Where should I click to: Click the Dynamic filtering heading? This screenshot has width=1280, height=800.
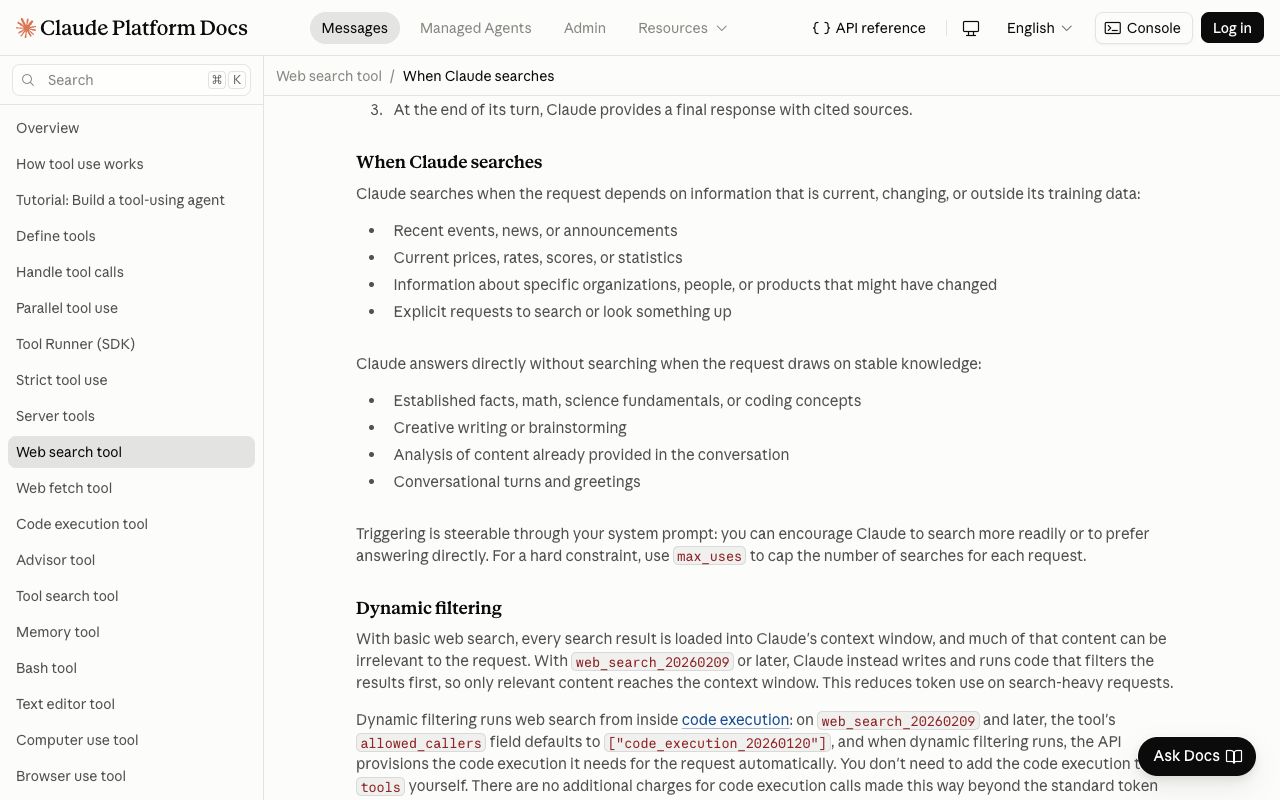click(x=429, y=608)
